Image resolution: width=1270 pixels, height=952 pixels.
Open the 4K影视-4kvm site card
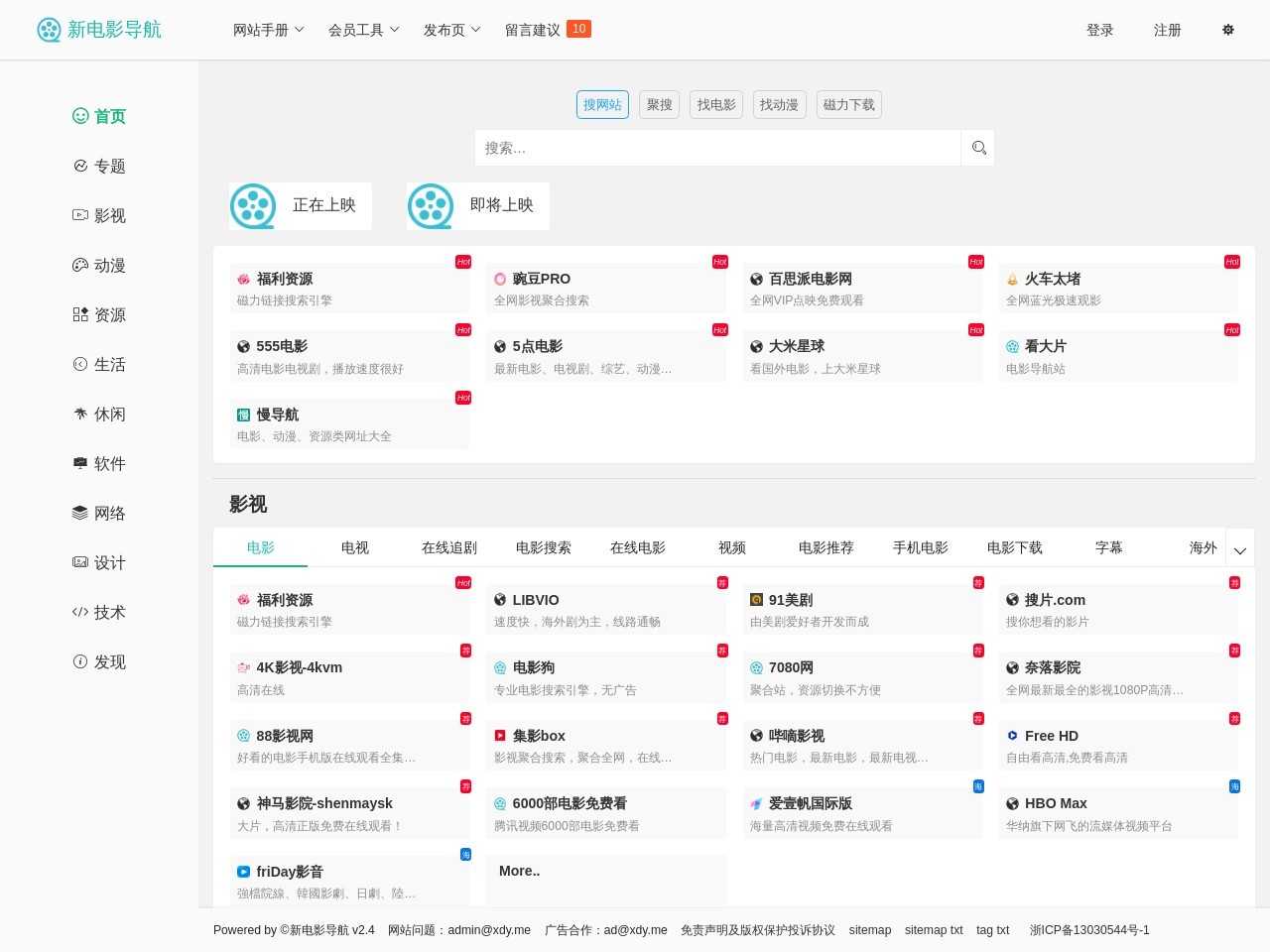point(350,677)
